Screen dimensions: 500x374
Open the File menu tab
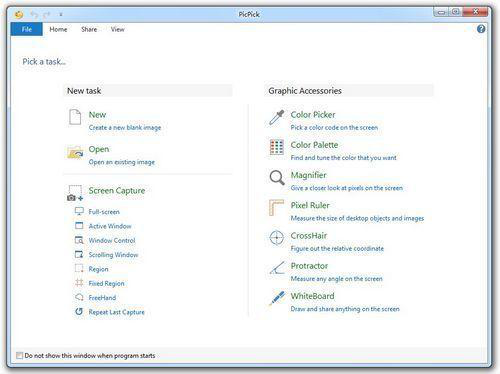[x=27, y=29]
